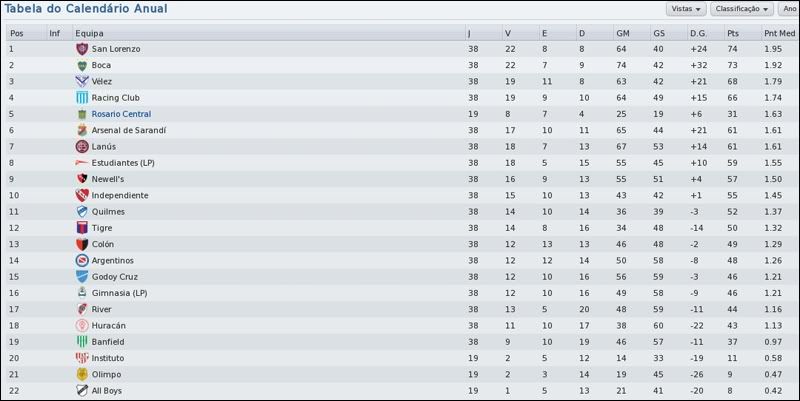Image resolution: width=800 pixels, height=401 pixels.
Task: Click the Huracán team crest
Action: point(82,325)
